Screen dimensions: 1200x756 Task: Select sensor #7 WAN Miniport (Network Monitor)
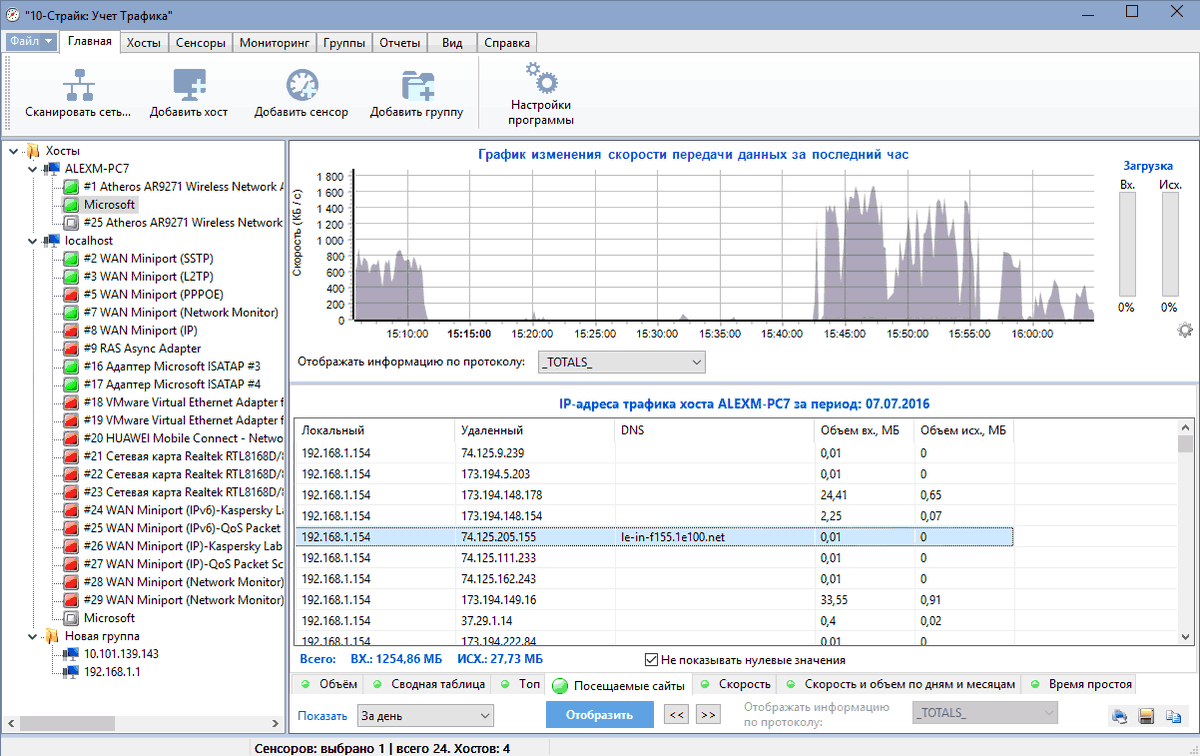tap(171, 313)
